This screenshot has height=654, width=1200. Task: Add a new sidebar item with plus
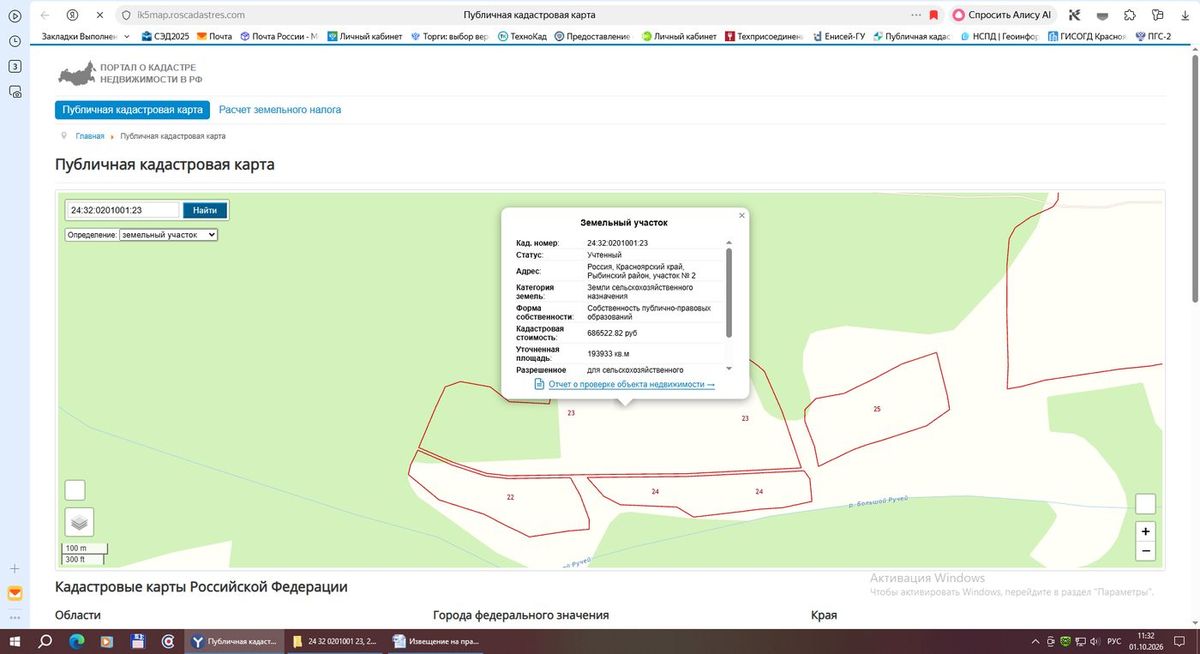(x=15, y=568)
